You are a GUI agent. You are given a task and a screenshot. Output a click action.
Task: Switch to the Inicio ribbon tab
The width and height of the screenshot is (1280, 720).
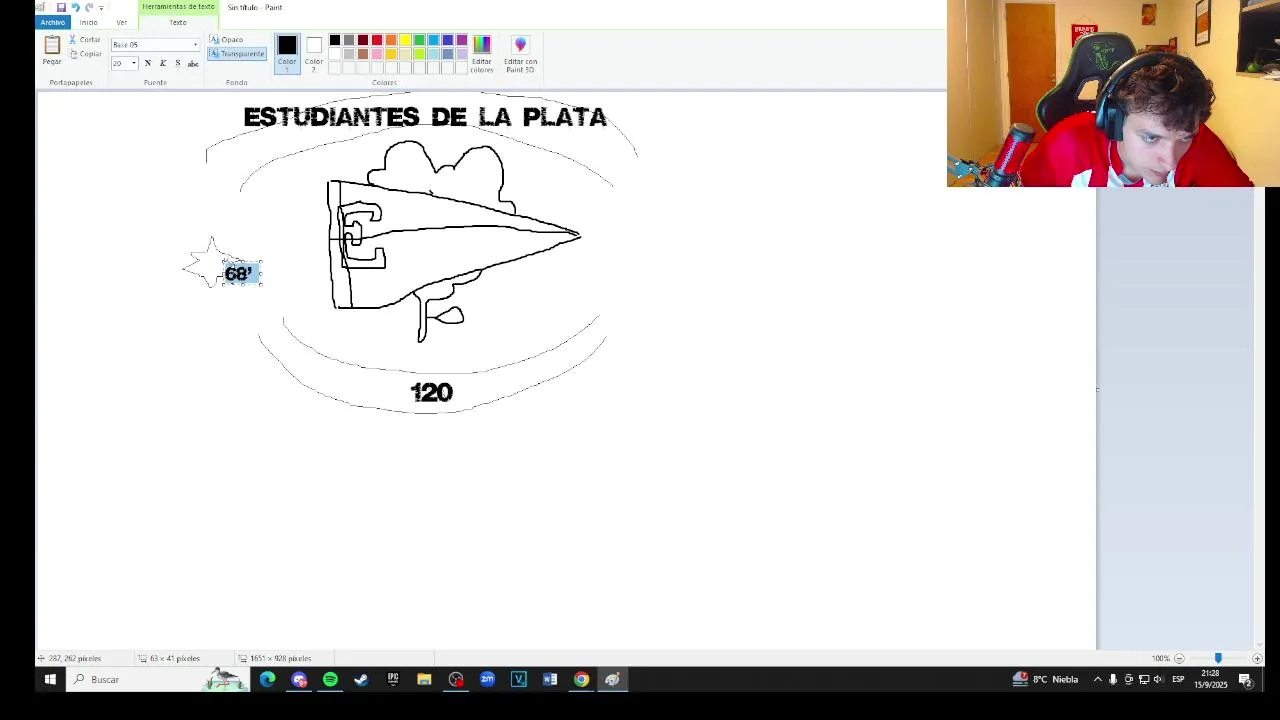[88, 22]
